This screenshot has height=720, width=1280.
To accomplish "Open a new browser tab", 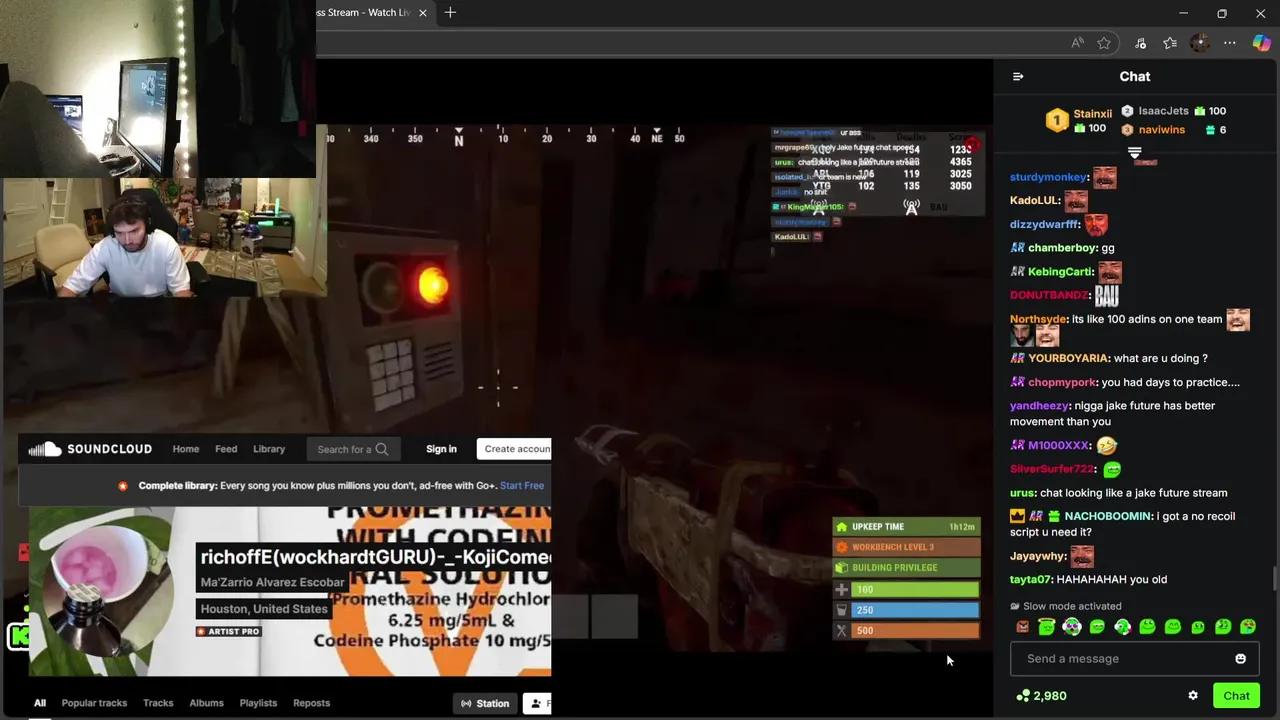I will coord(450,13).
